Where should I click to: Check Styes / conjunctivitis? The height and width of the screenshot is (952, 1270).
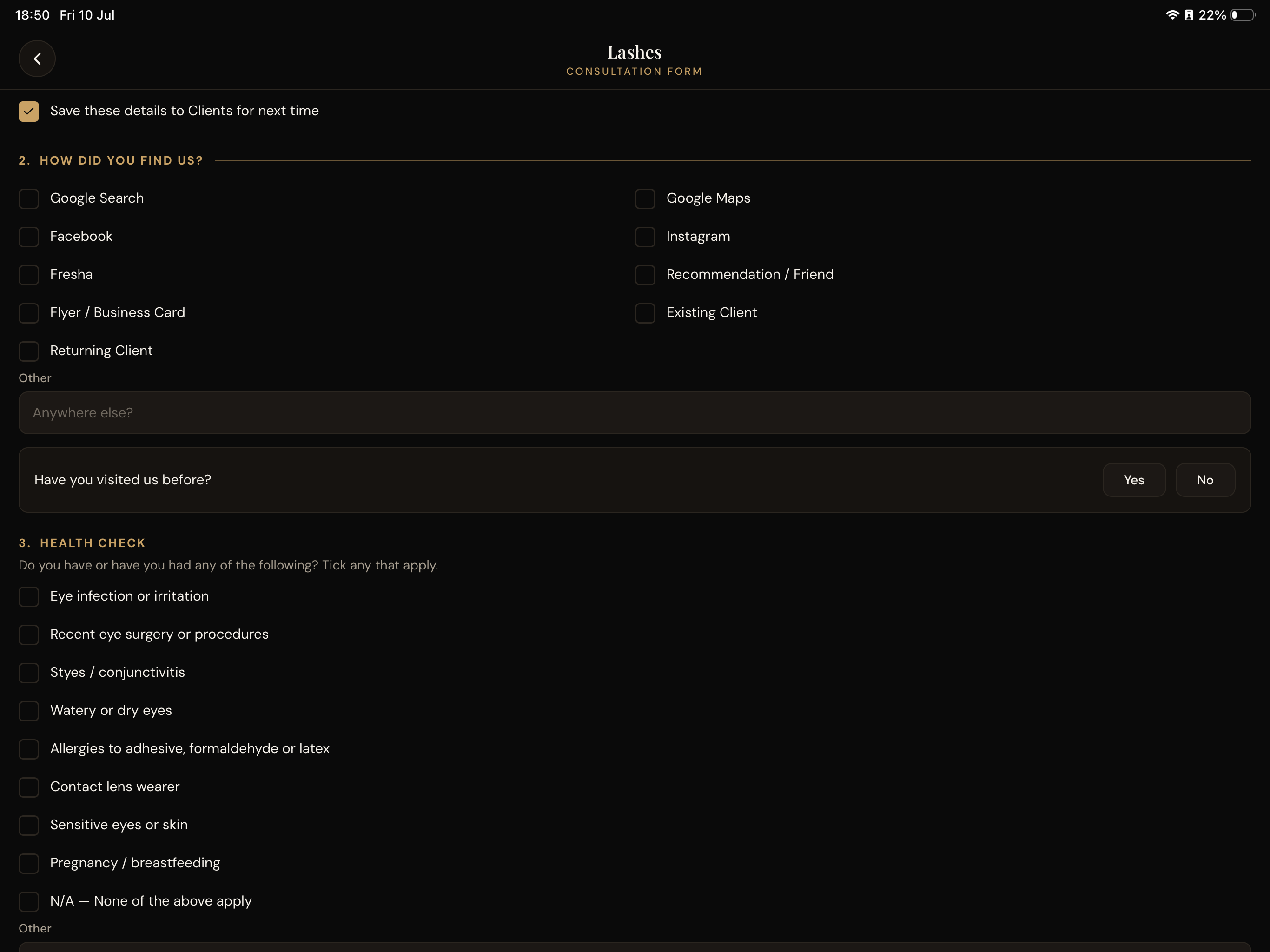pos(29,673)
